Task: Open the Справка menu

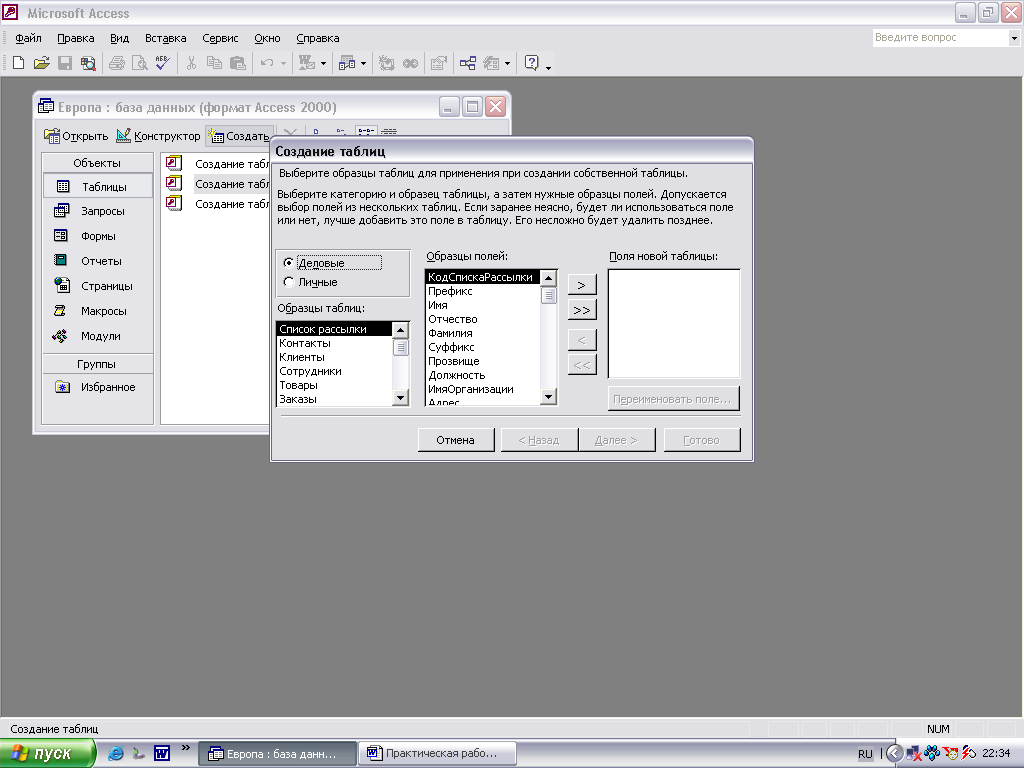Action: pos(317,38)
